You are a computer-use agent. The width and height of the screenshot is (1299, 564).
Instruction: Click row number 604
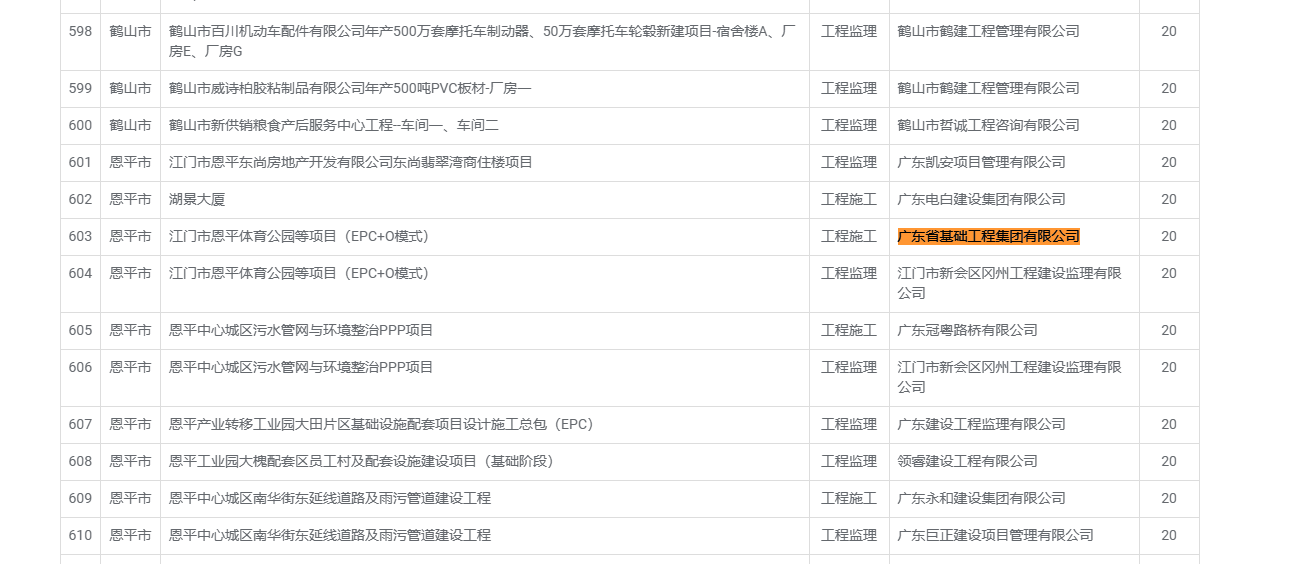(x=80, y=274)
